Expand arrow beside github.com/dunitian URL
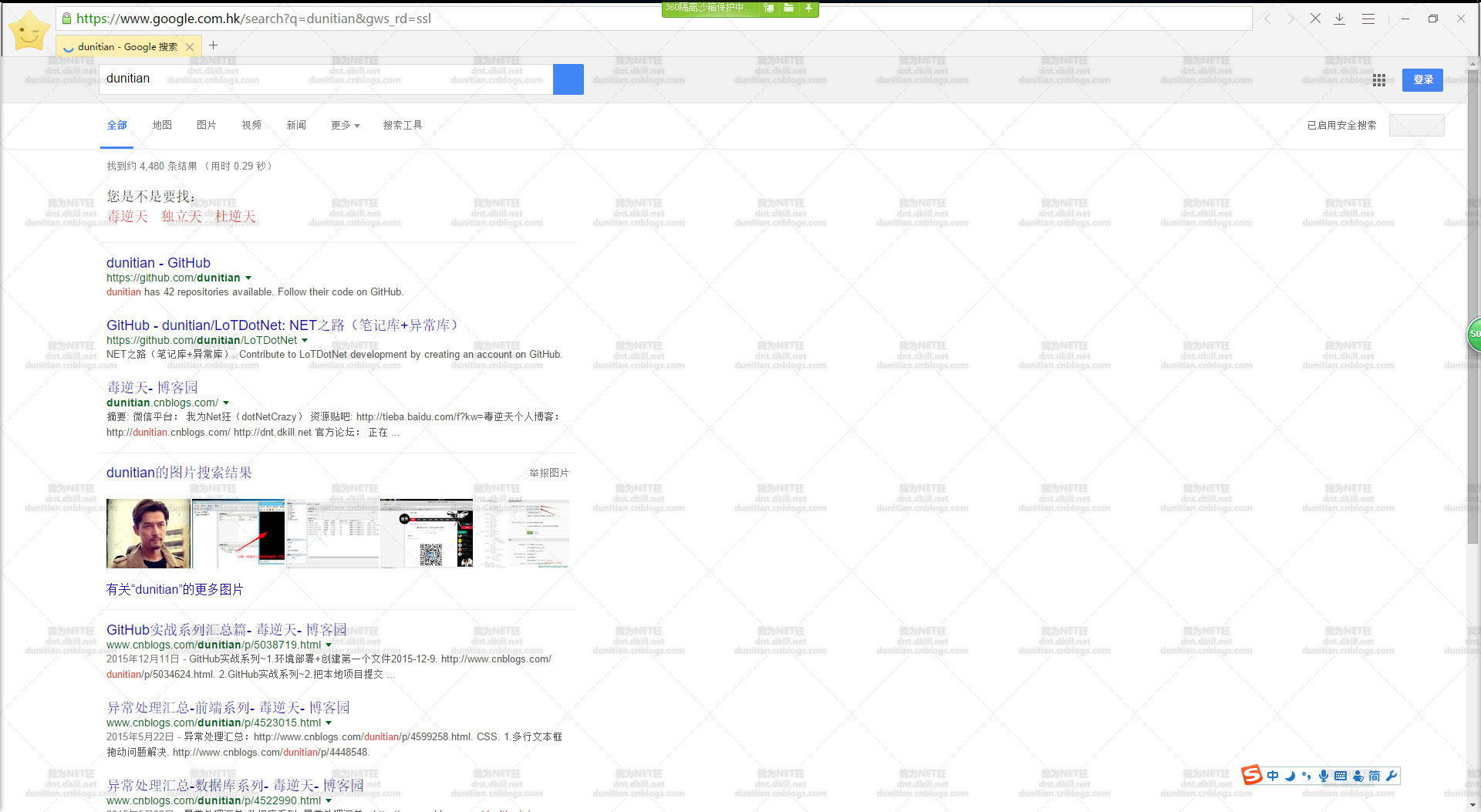The height and width of the screenshot is (812, 1481). (248, 278)
